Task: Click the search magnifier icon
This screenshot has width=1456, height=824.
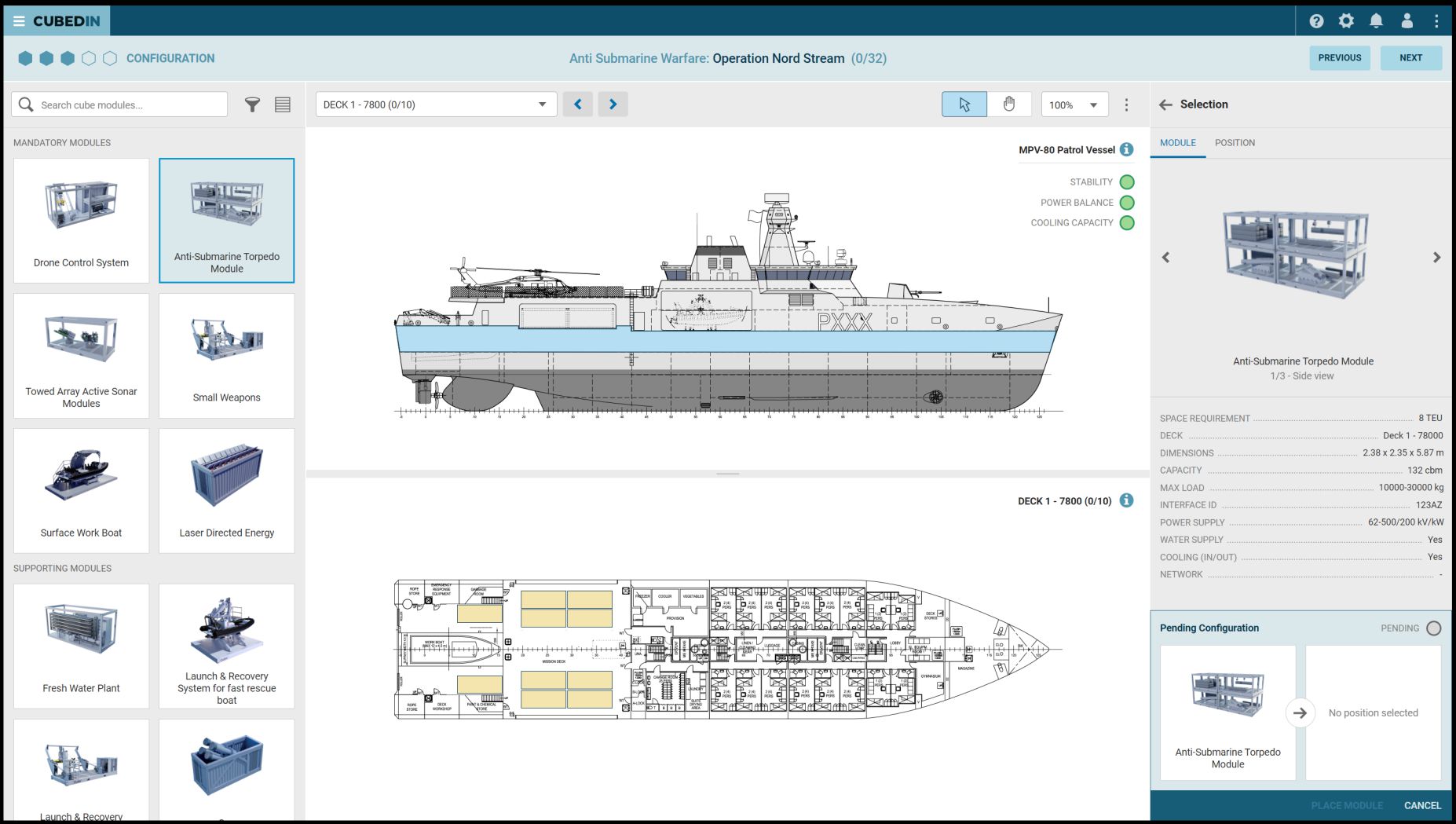Action: tap(26, 104)
